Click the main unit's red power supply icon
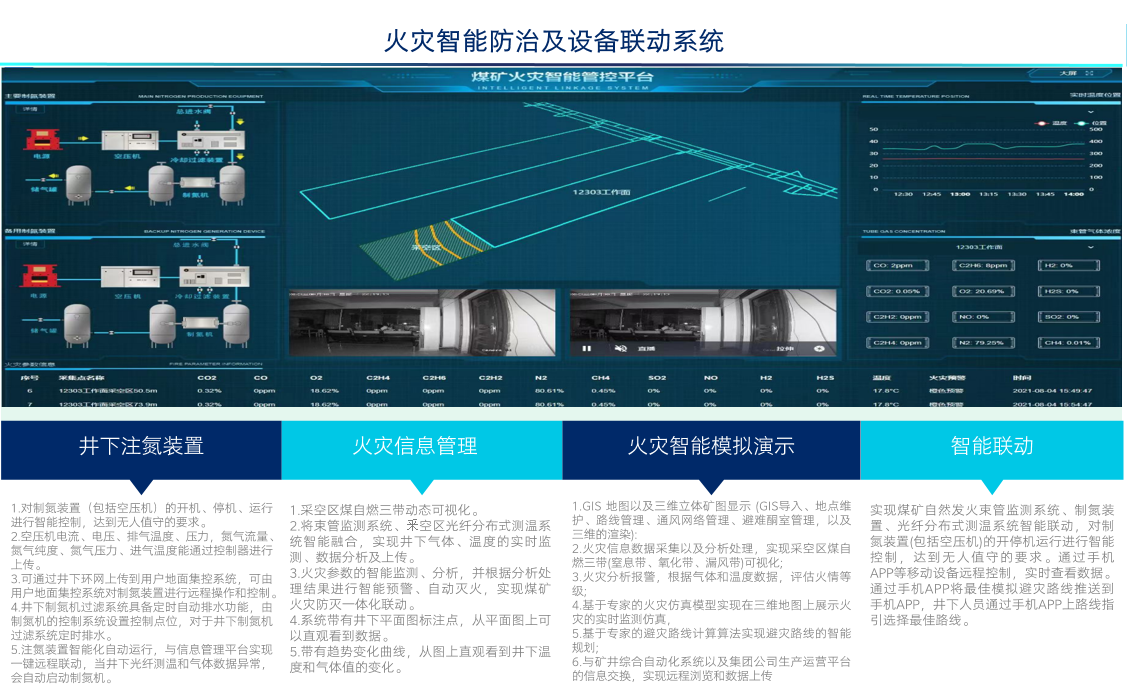This screenshot has height=696, width=1127. click(x=42, y=139)
